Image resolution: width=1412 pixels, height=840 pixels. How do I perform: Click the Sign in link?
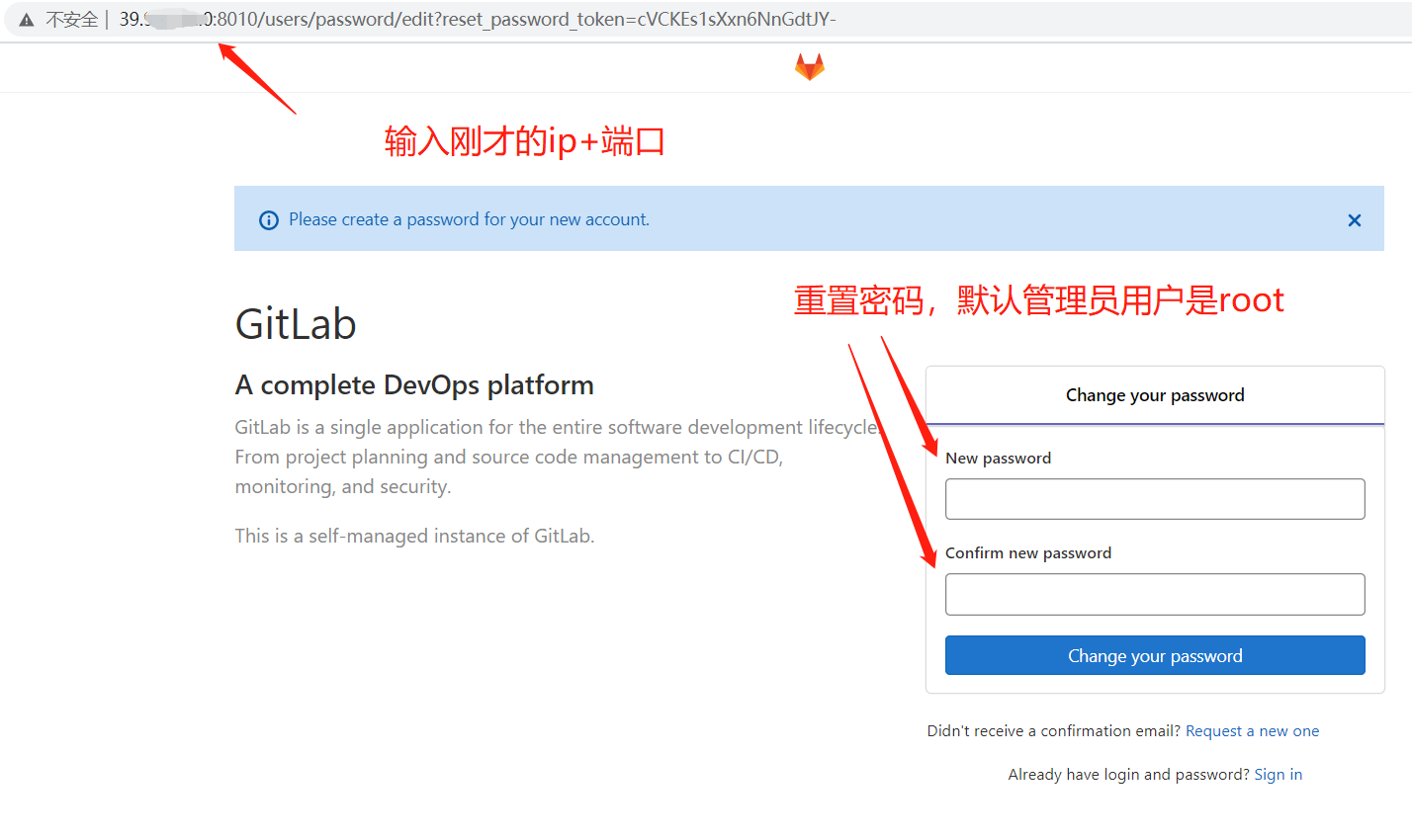pos(1278,774)
